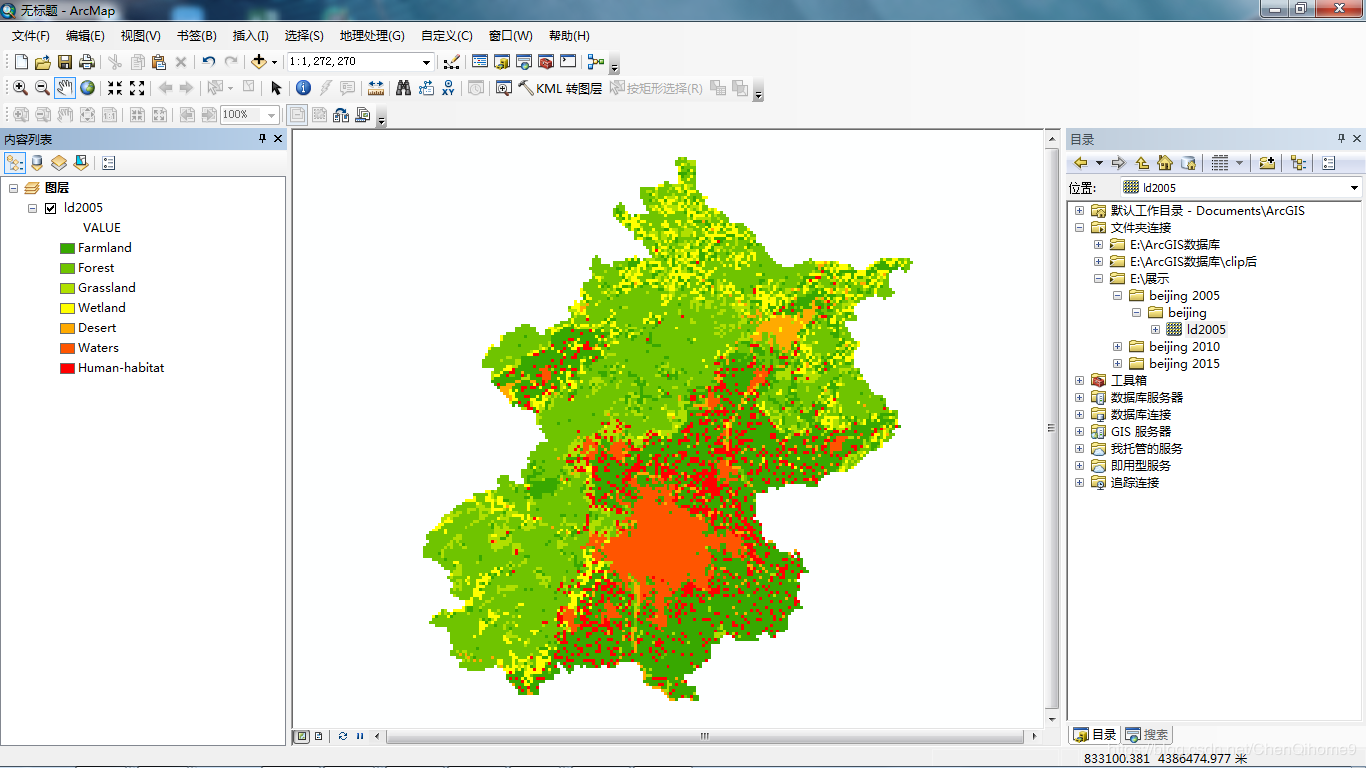Expand the 工具箱 node in catalog

coord(1079,381)
